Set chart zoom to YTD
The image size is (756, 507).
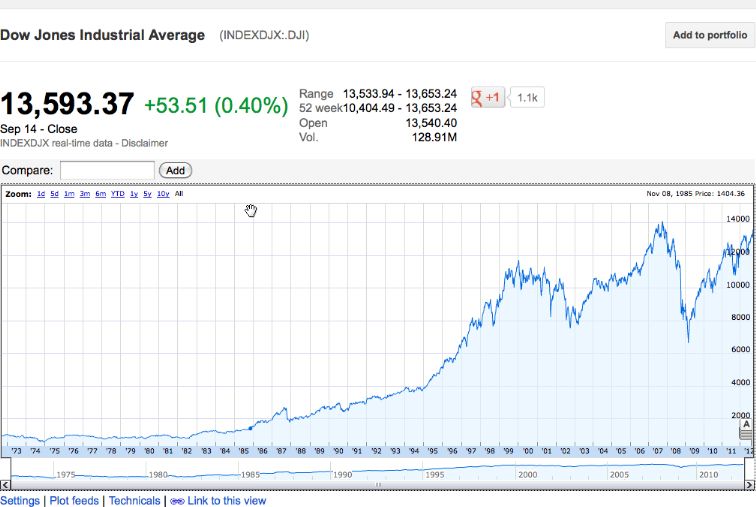118,194
